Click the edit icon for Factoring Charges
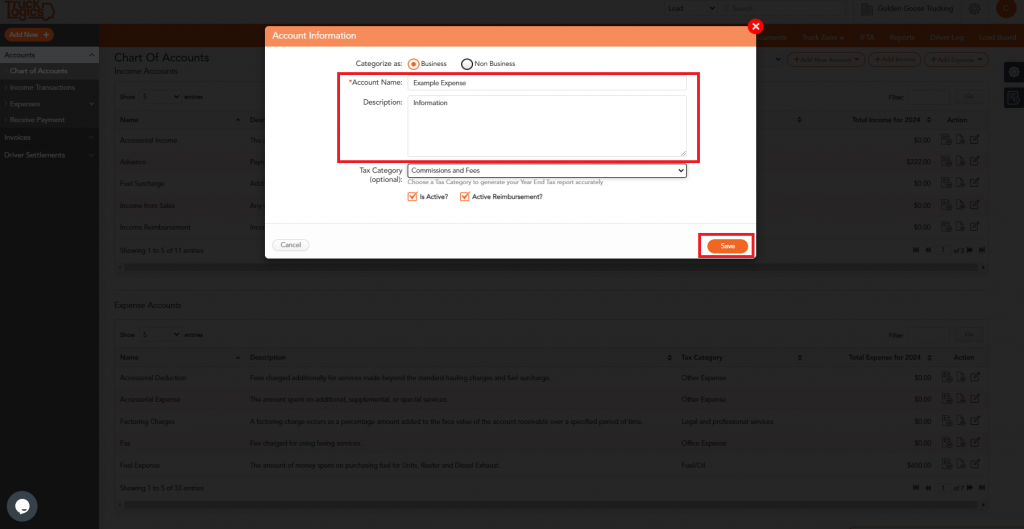Image resolution: width=1024 pixels, height=529 pixels. 974,421
